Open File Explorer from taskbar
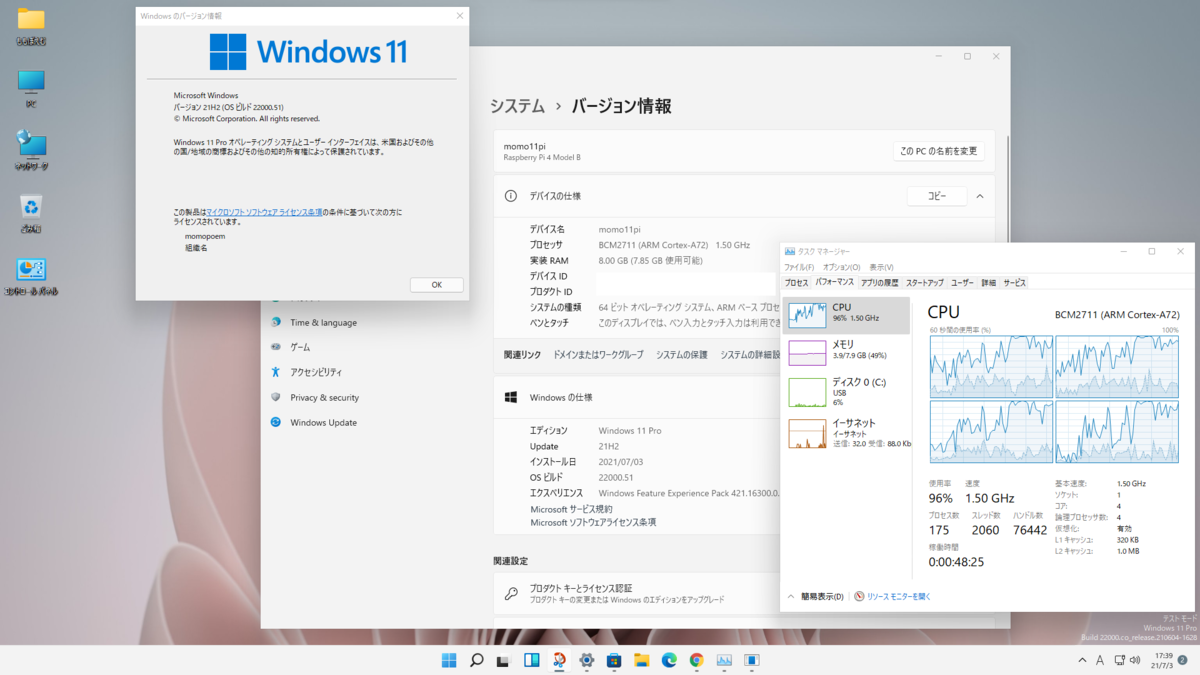This screenshot has width=1200, height=675. (x=642, y=660)
